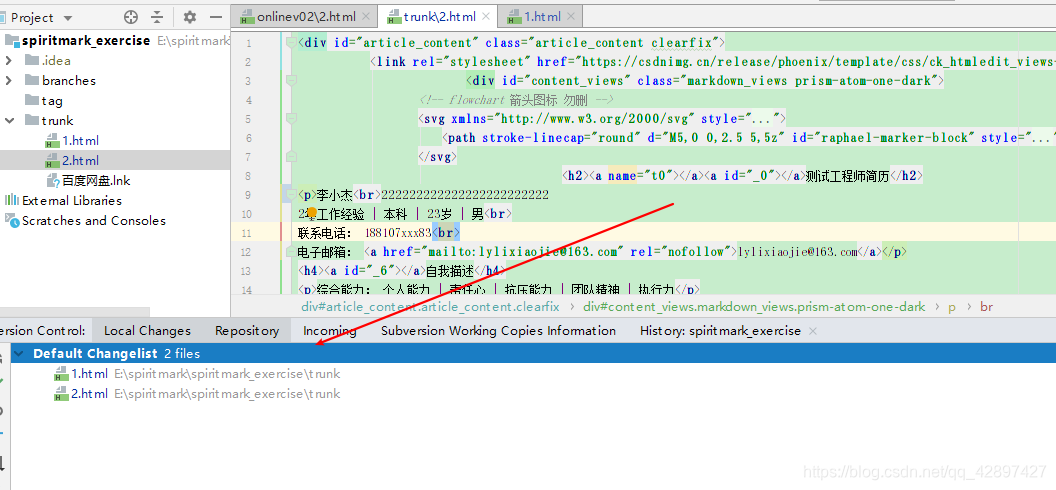Click the flowchart comment on line 4
Screen dimensions: 1056x490
516,100
